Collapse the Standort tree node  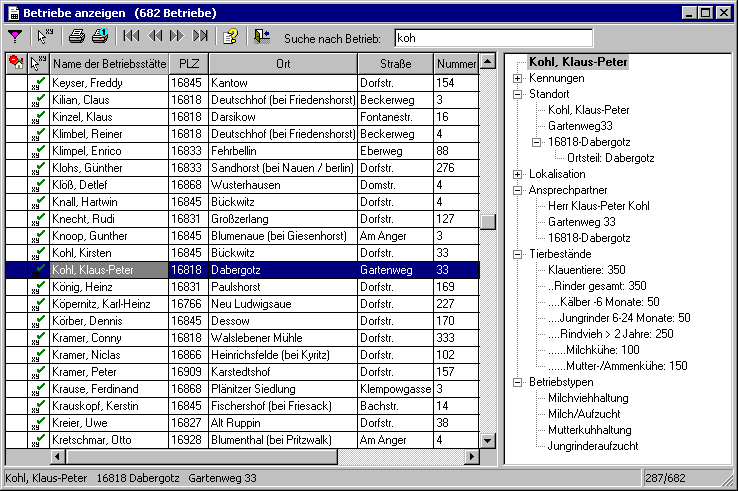(517, 95)
